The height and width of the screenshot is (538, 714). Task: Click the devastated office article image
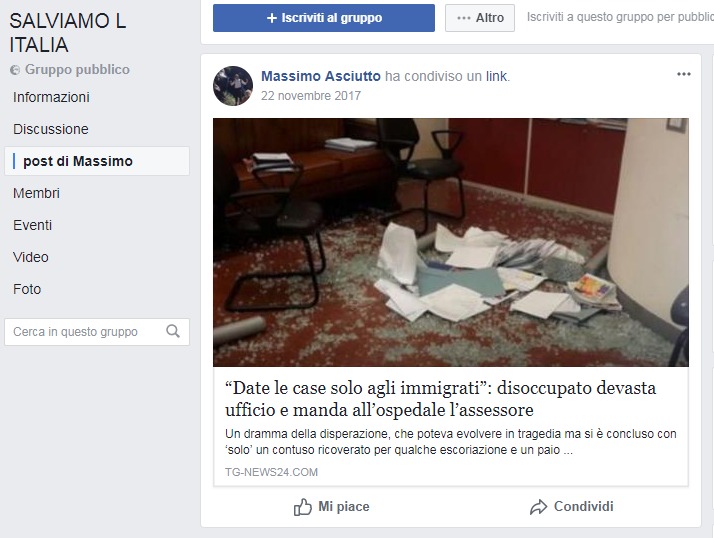(451, 242)
